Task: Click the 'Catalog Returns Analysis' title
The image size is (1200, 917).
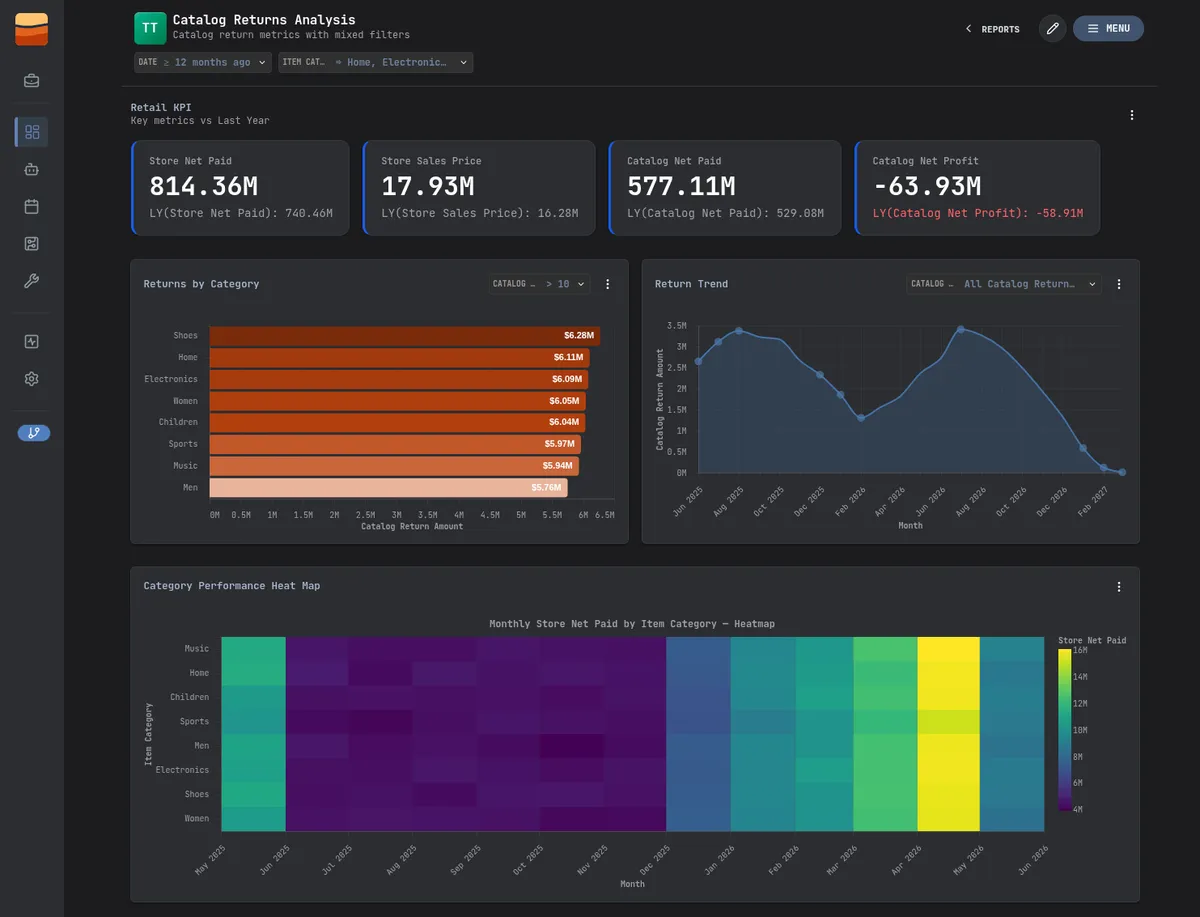Action: [264, 20]
